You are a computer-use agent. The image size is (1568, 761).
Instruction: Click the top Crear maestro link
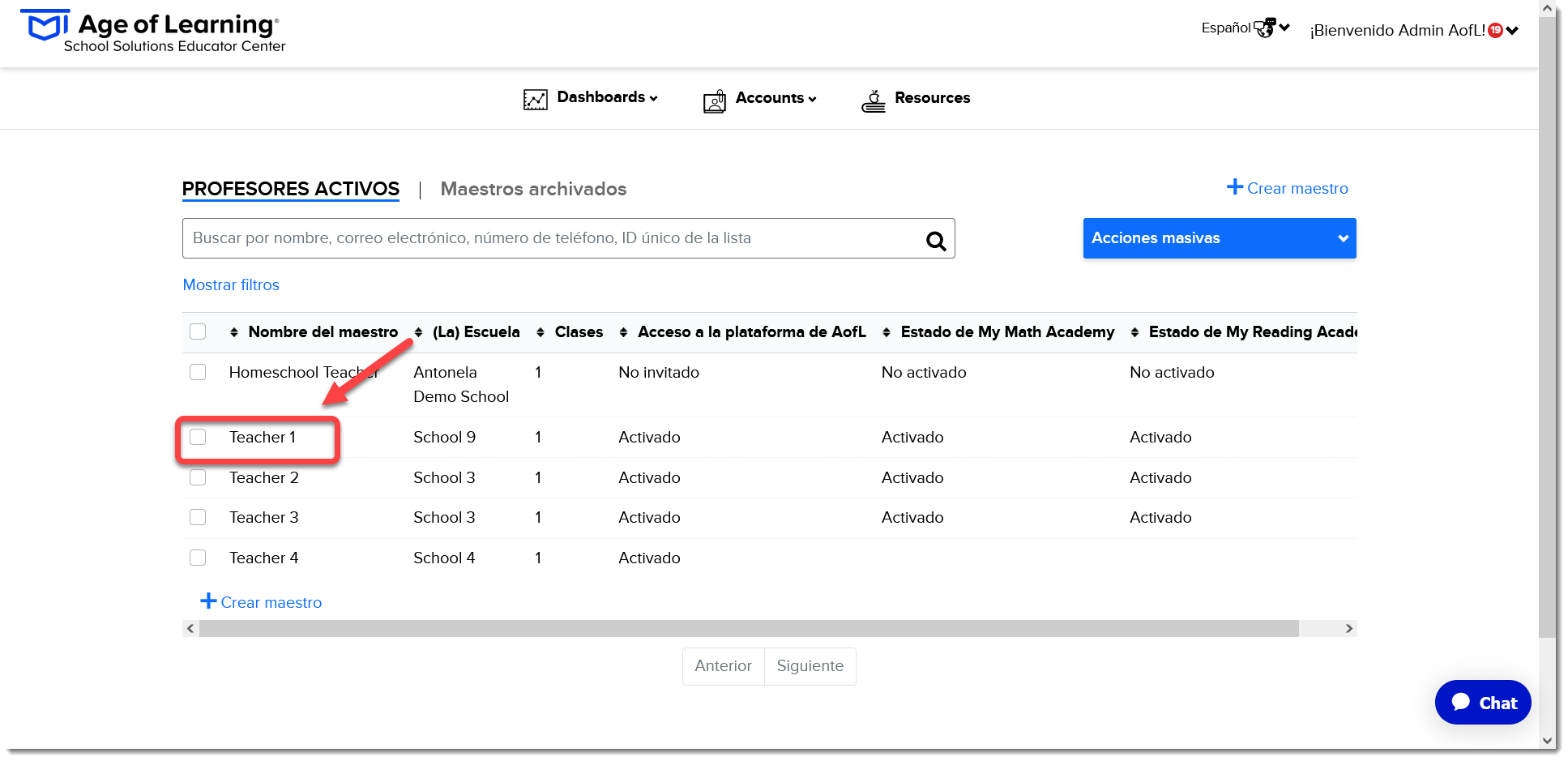[1288, 188]
